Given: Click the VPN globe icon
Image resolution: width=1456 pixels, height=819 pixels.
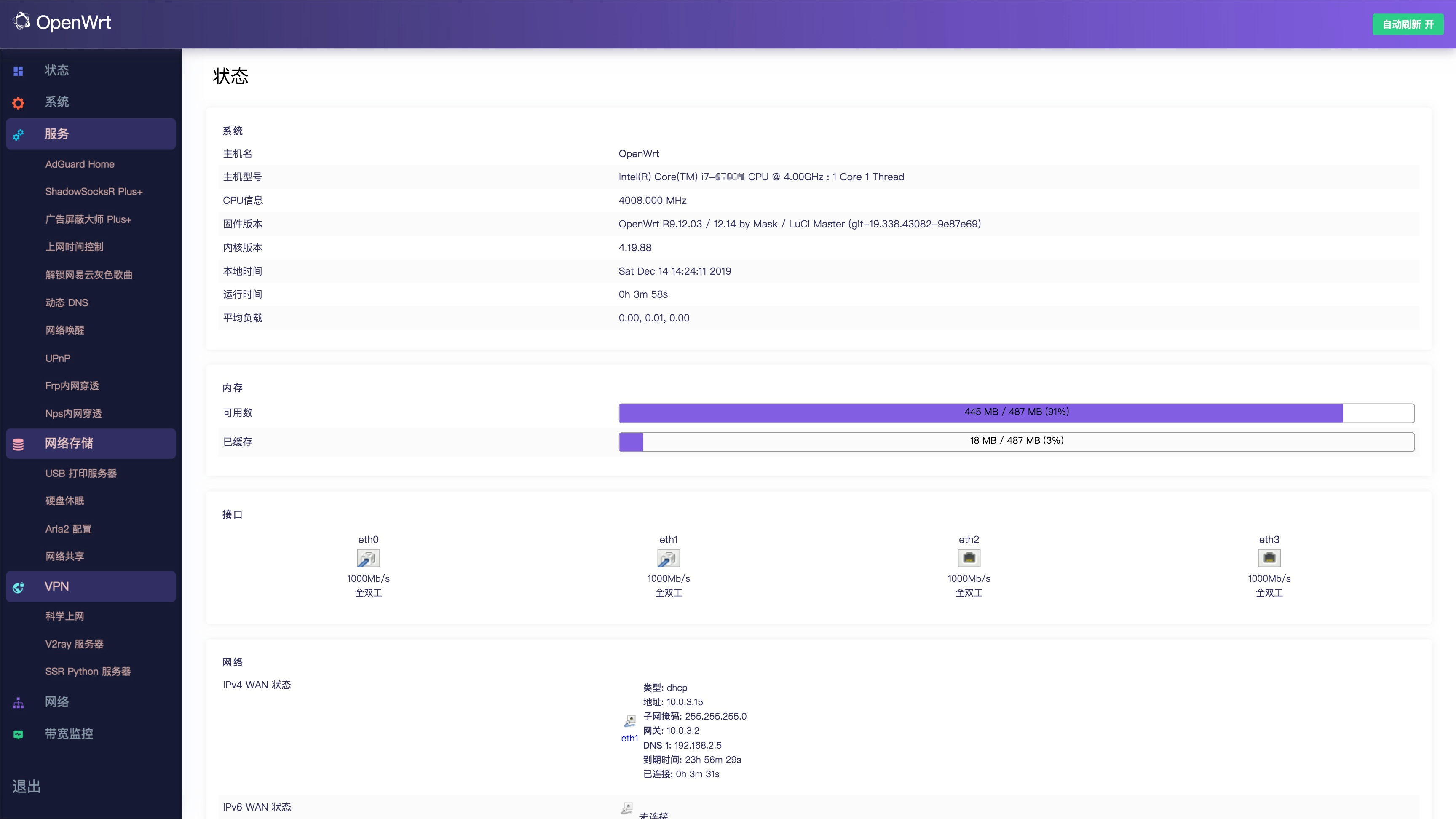Looking at the screenshot, I should pos(18,587).
